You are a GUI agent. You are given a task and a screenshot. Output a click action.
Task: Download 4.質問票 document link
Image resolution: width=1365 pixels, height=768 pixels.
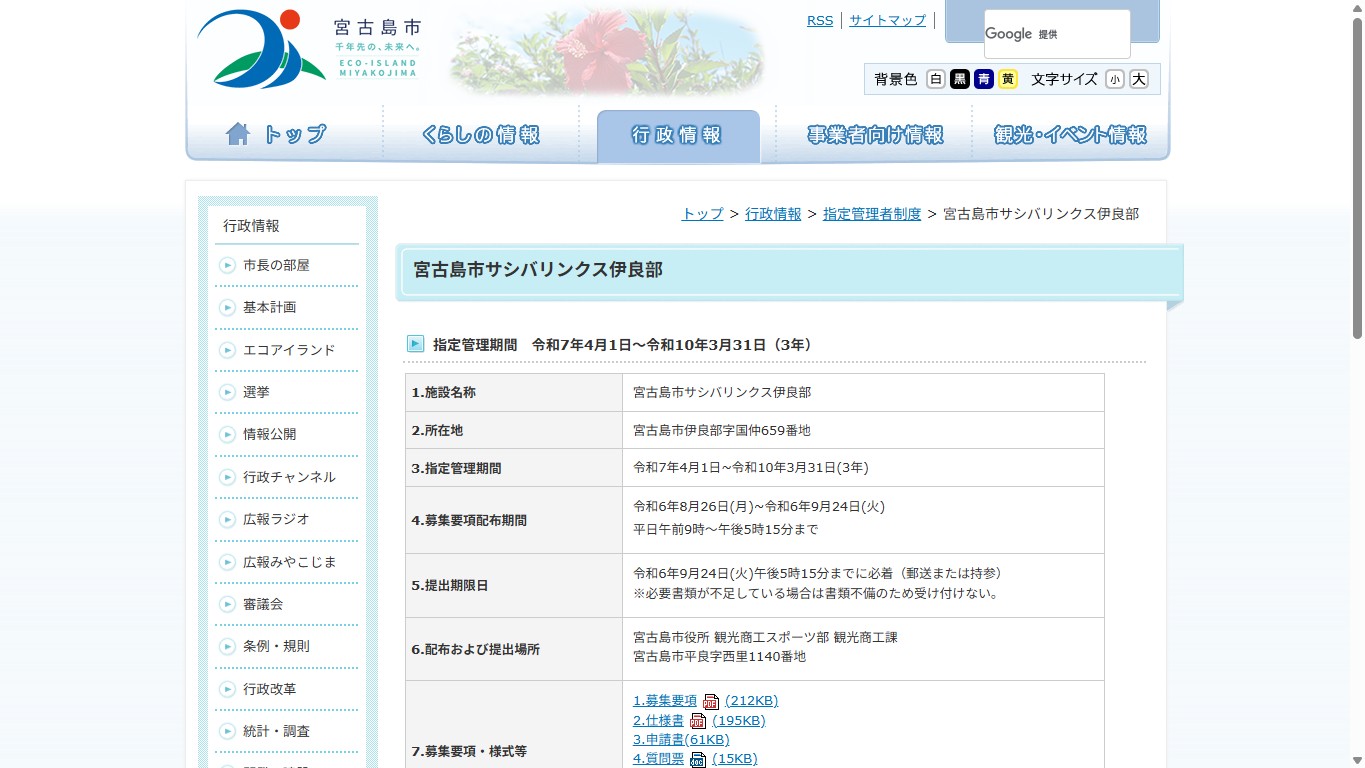[x=658, y=759]
